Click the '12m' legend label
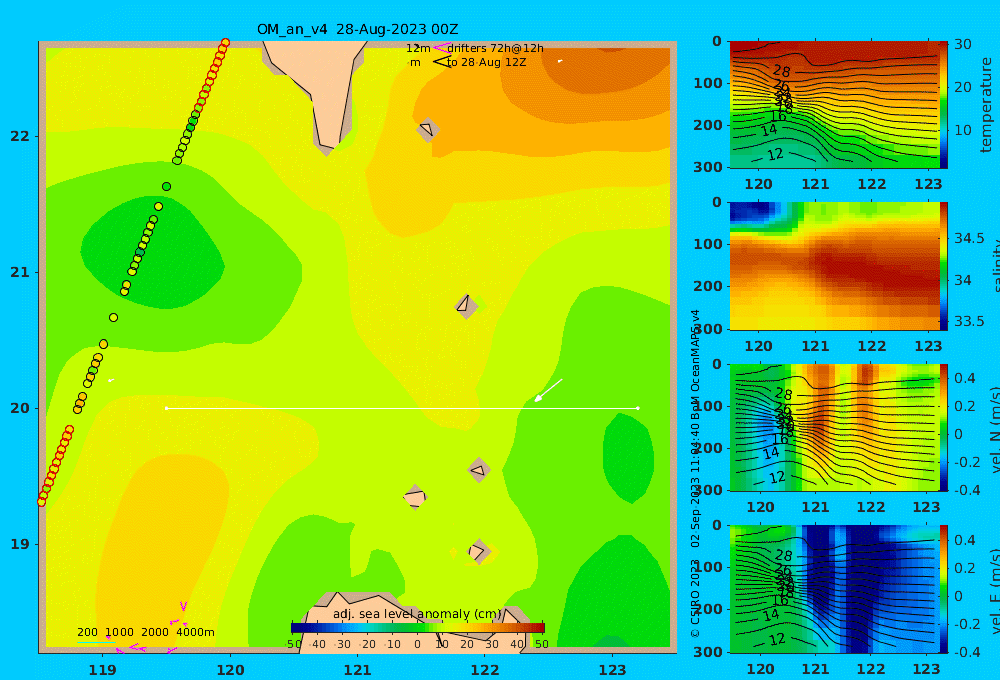 (418, 48)
